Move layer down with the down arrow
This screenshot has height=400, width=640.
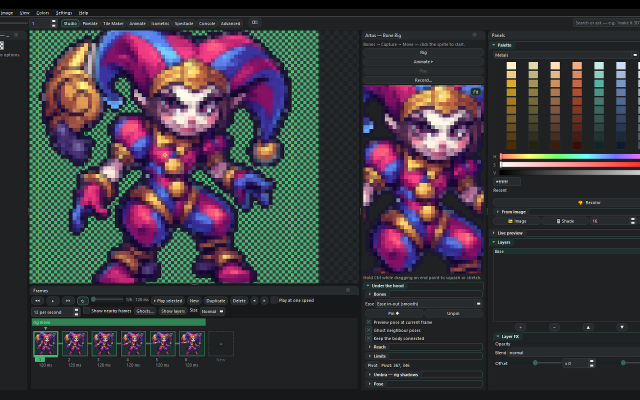coord(622,327)
